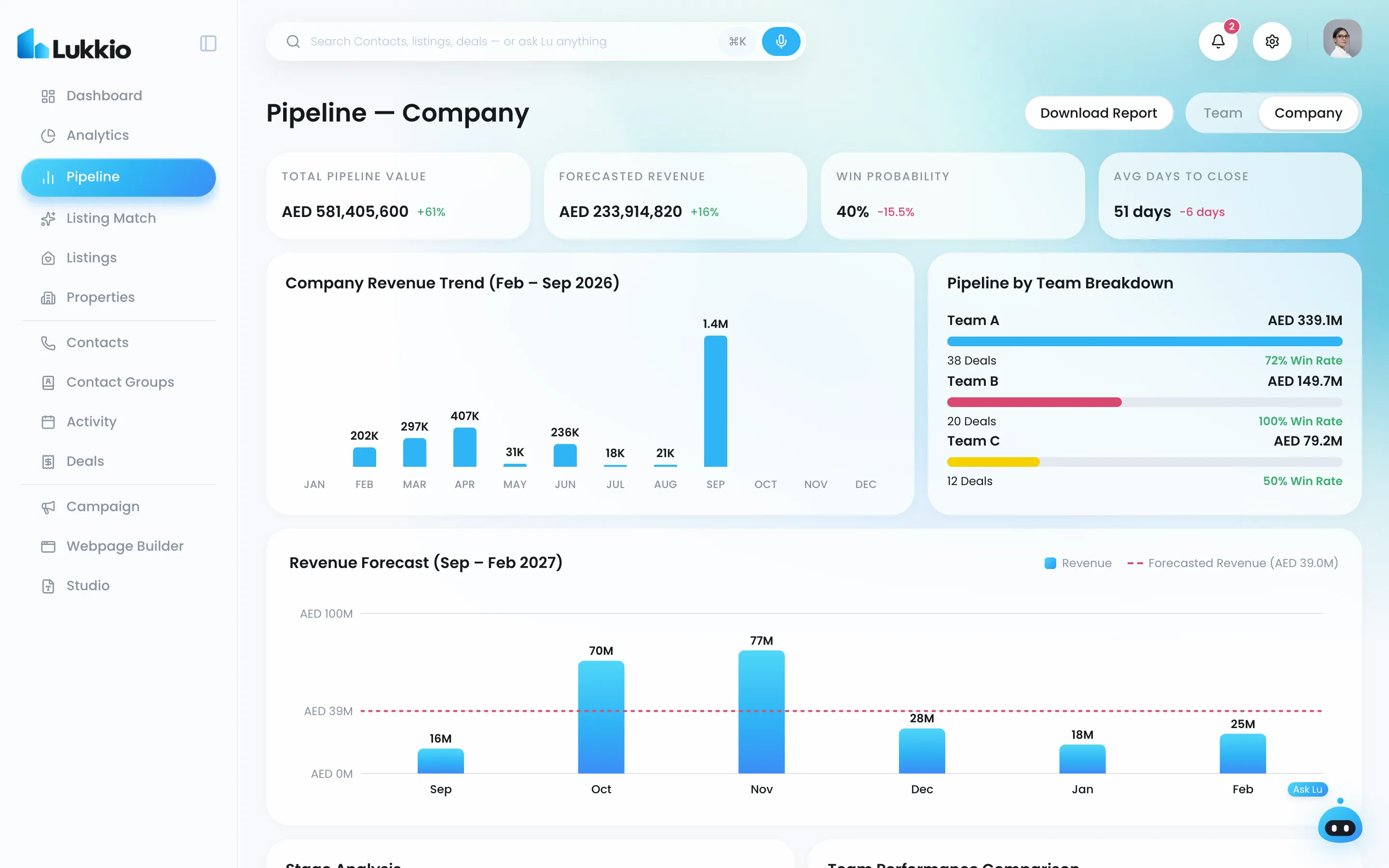Click the Pipeline bar chart icon
This screenshot has width=1389, height=868.
pos(48,177)
